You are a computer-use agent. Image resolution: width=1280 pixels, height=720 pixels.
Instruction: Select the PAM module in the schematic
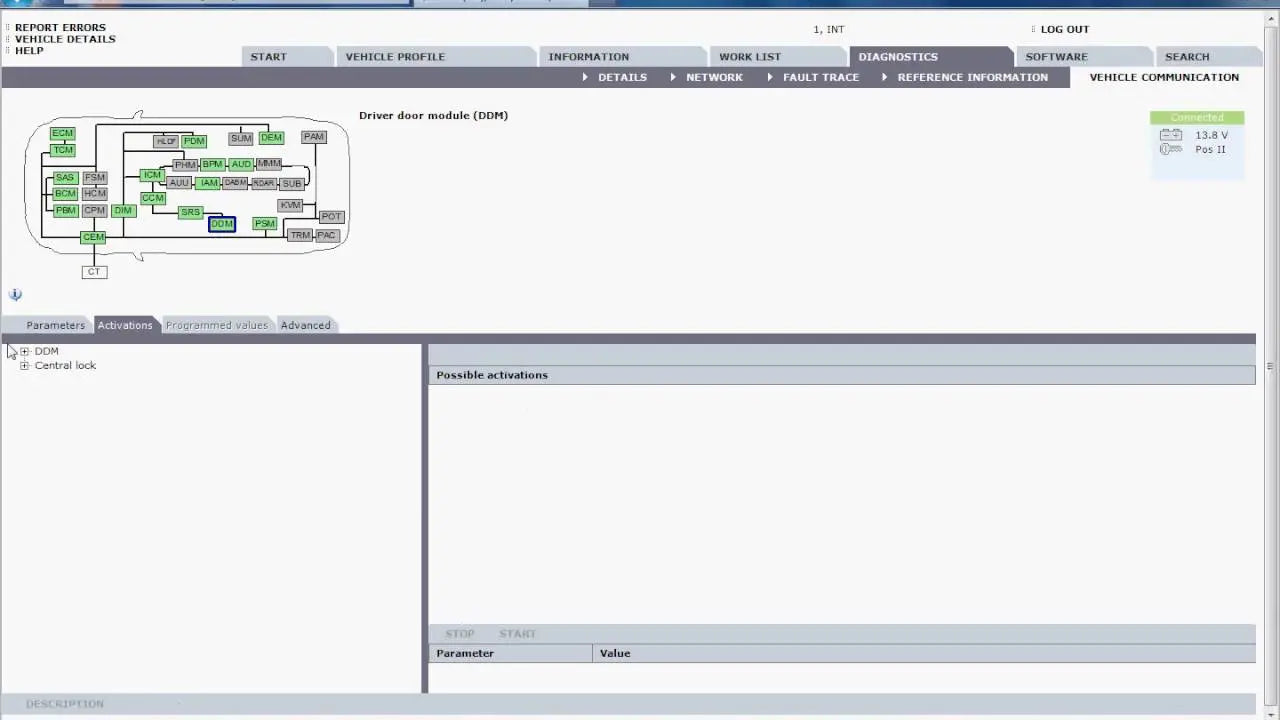(x=313, y=136)
